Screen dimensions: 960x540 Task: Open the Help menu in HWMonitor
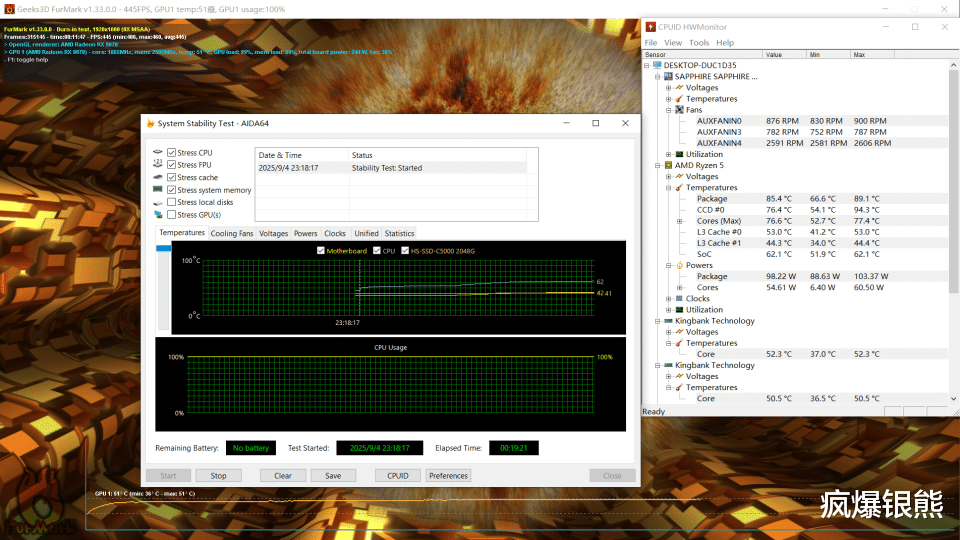tap(725, 43)
